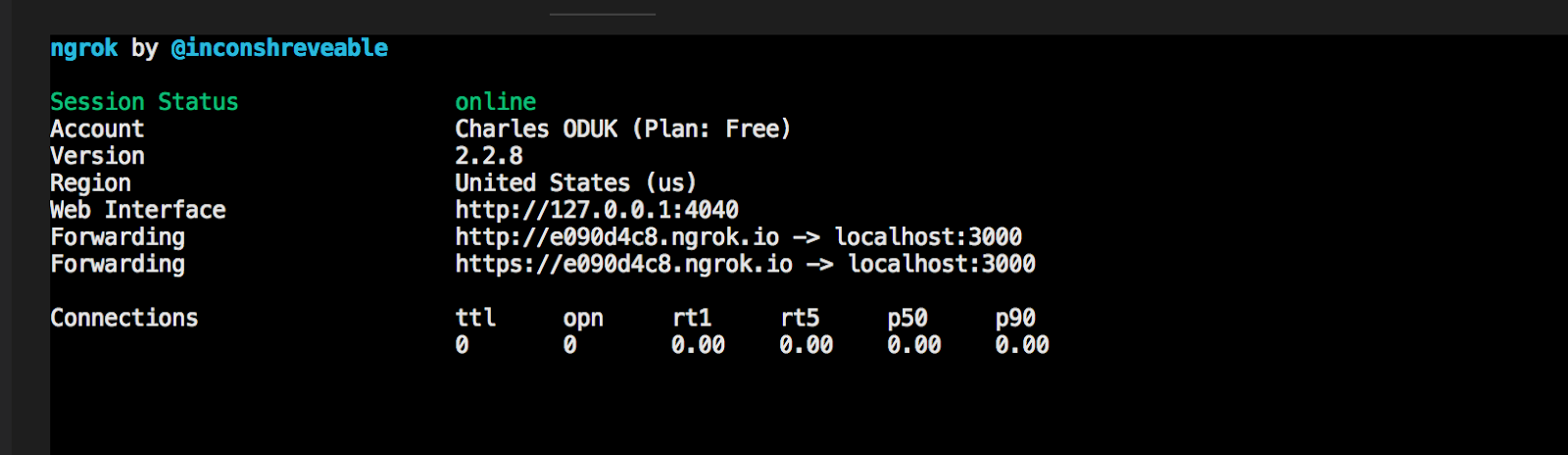Viewport: 1568px width, 455px height.
Task: Click the green 'online' status value
Action: (495, 102)
